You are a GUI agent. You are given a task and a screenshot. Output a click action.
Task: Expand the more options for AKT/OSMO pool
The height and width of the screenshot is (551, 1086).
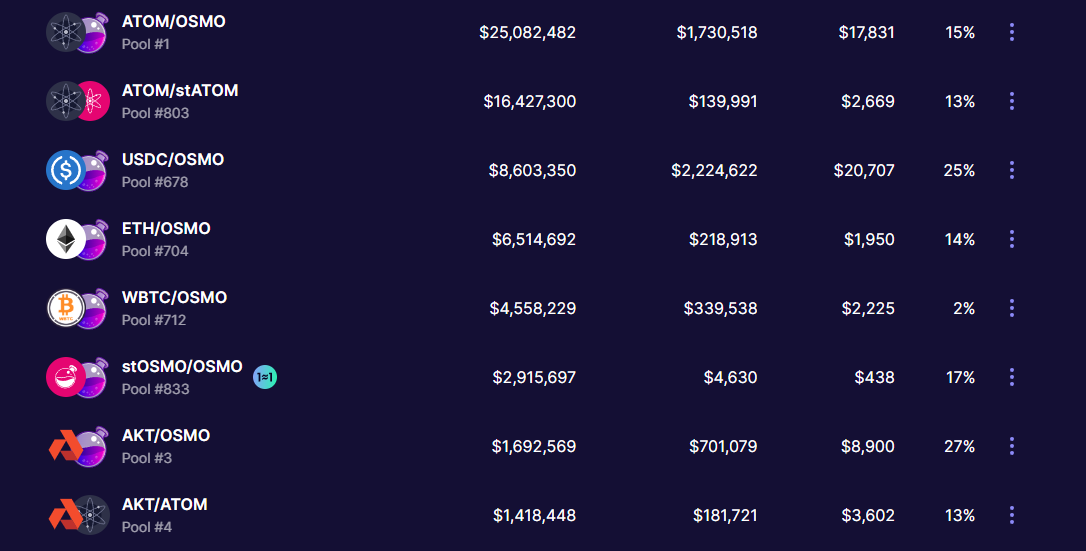coord(1012,446)
